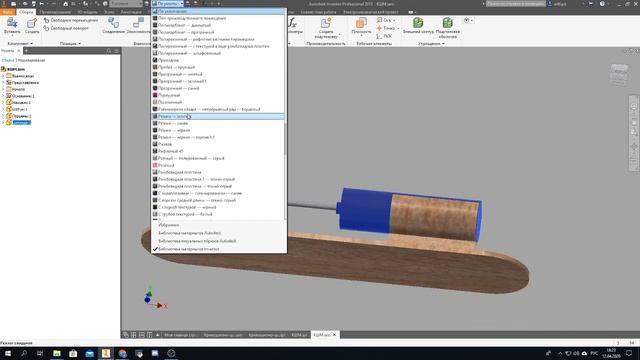Open the fx parameters tool
Screen dimensions: 640x360
[293, 23]
